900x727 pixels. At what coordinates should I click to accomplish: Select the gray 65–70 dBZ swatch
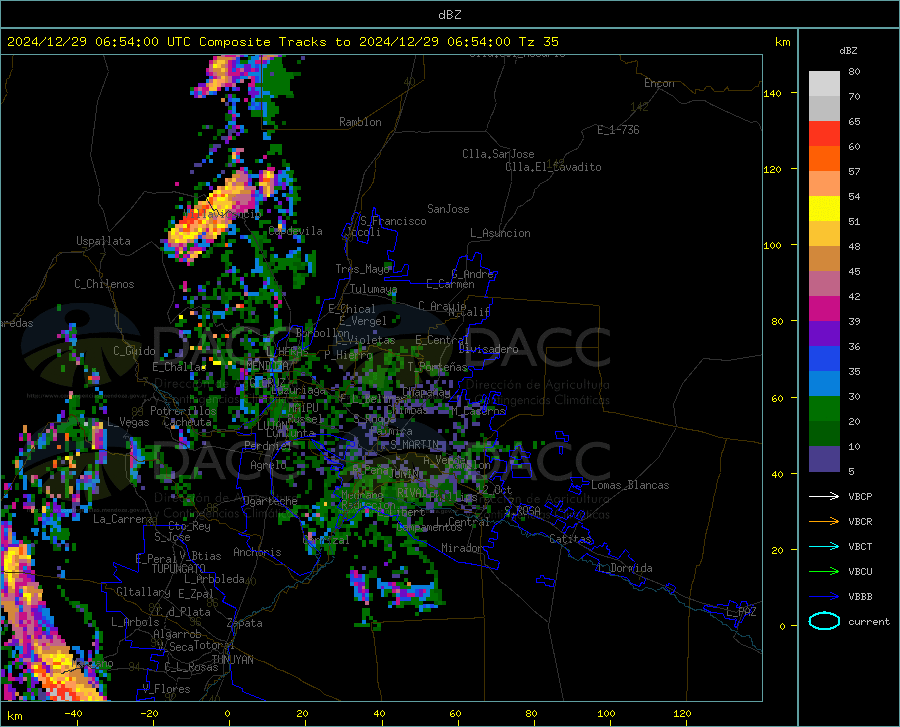824,109
